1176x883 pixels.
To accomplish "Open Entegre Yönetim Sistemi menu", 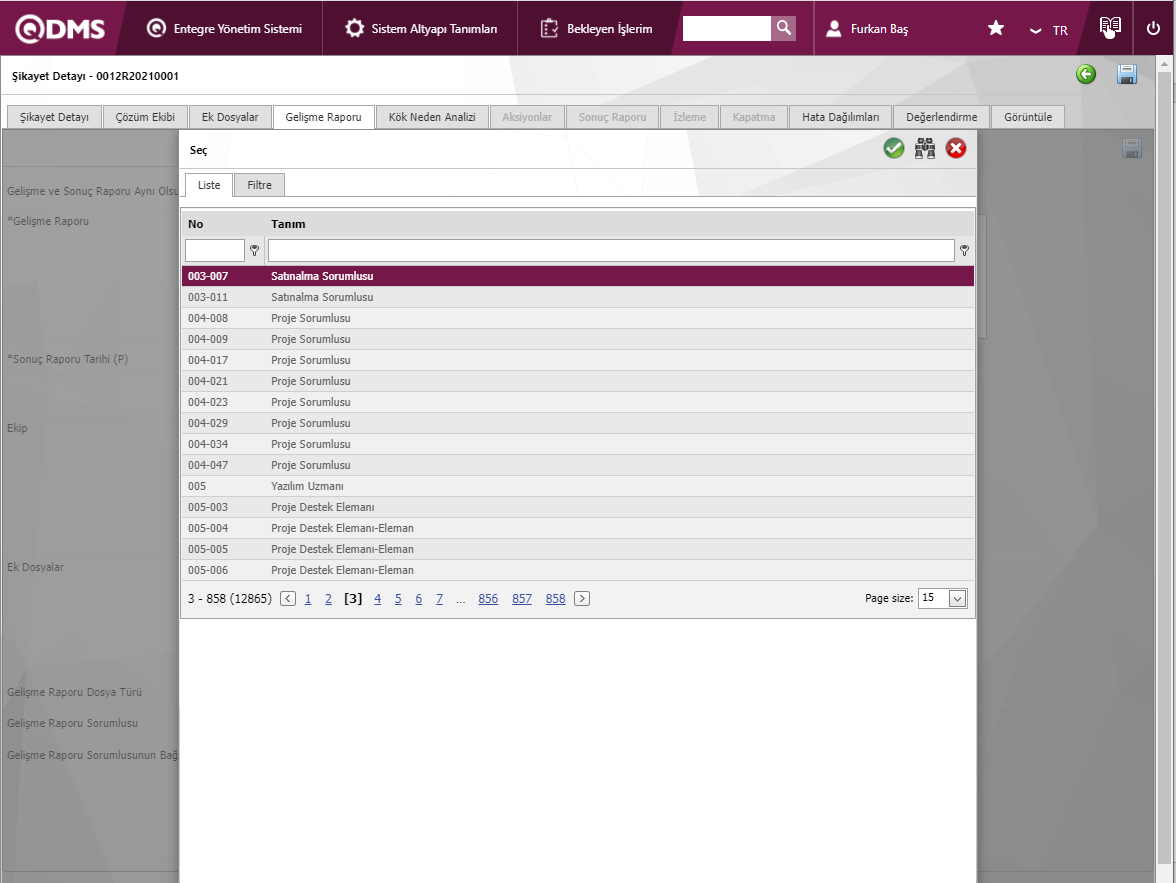I will pyautogui.click(x=225, y=29).
